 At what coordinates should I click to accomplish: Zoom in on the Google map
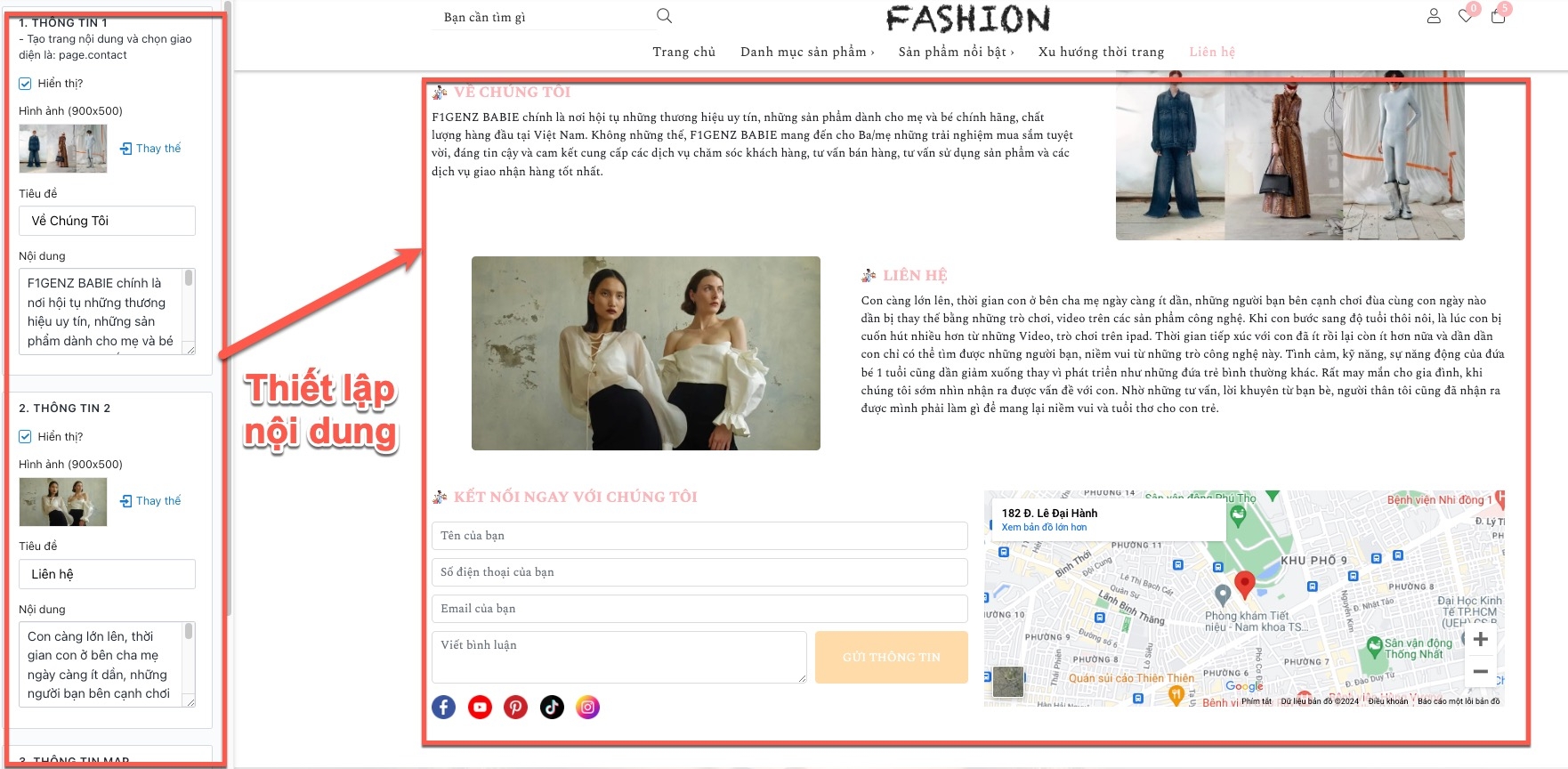(1481, 639)
